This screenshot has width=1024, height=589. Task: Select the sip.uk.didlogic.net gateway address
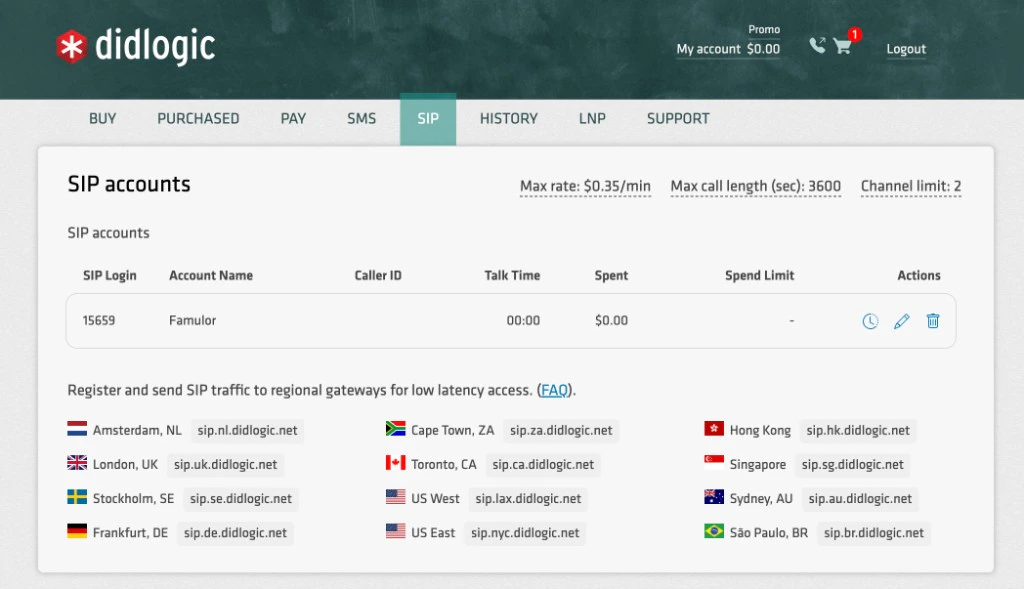tap(225, 464)
